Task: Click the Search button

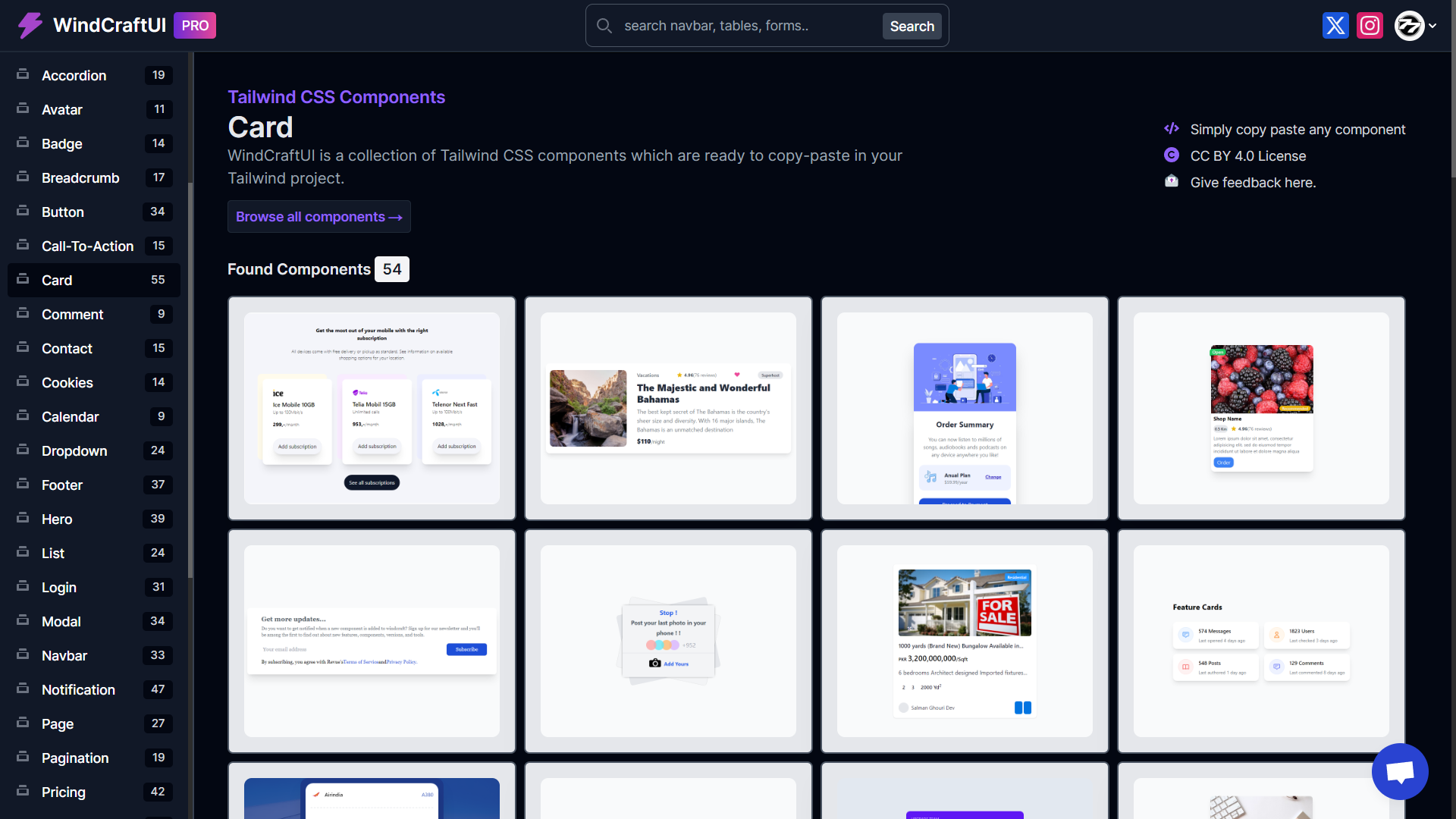Action: 912,27
